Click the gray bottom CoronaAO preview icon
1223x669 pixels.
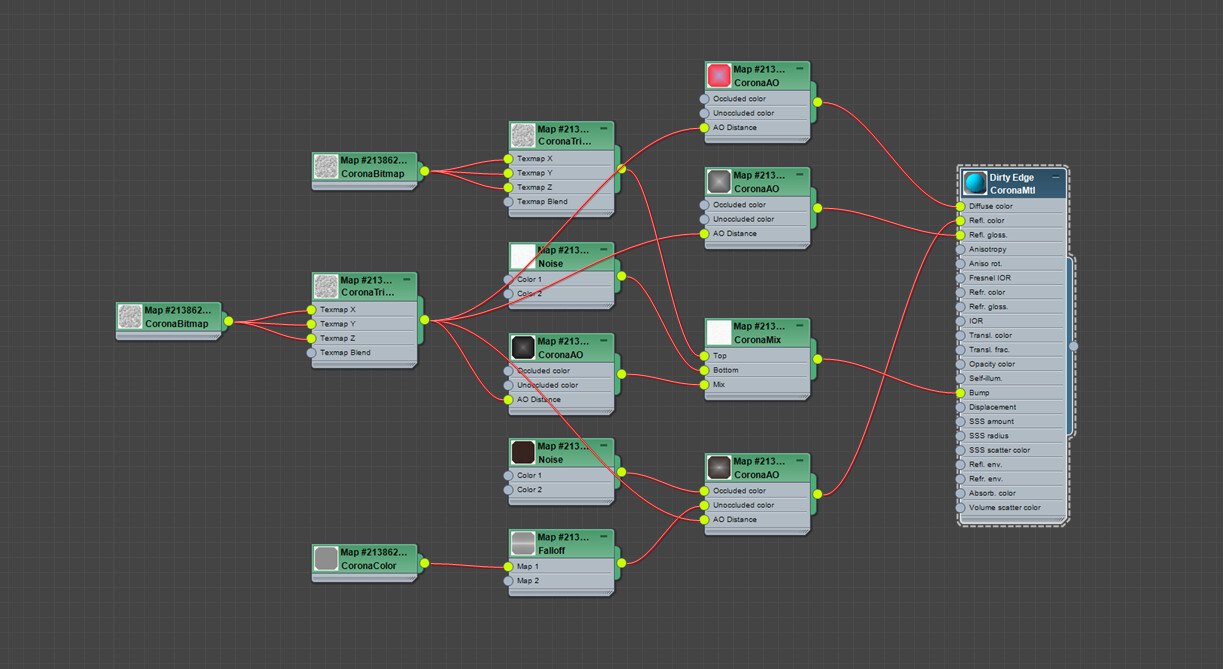719,467
